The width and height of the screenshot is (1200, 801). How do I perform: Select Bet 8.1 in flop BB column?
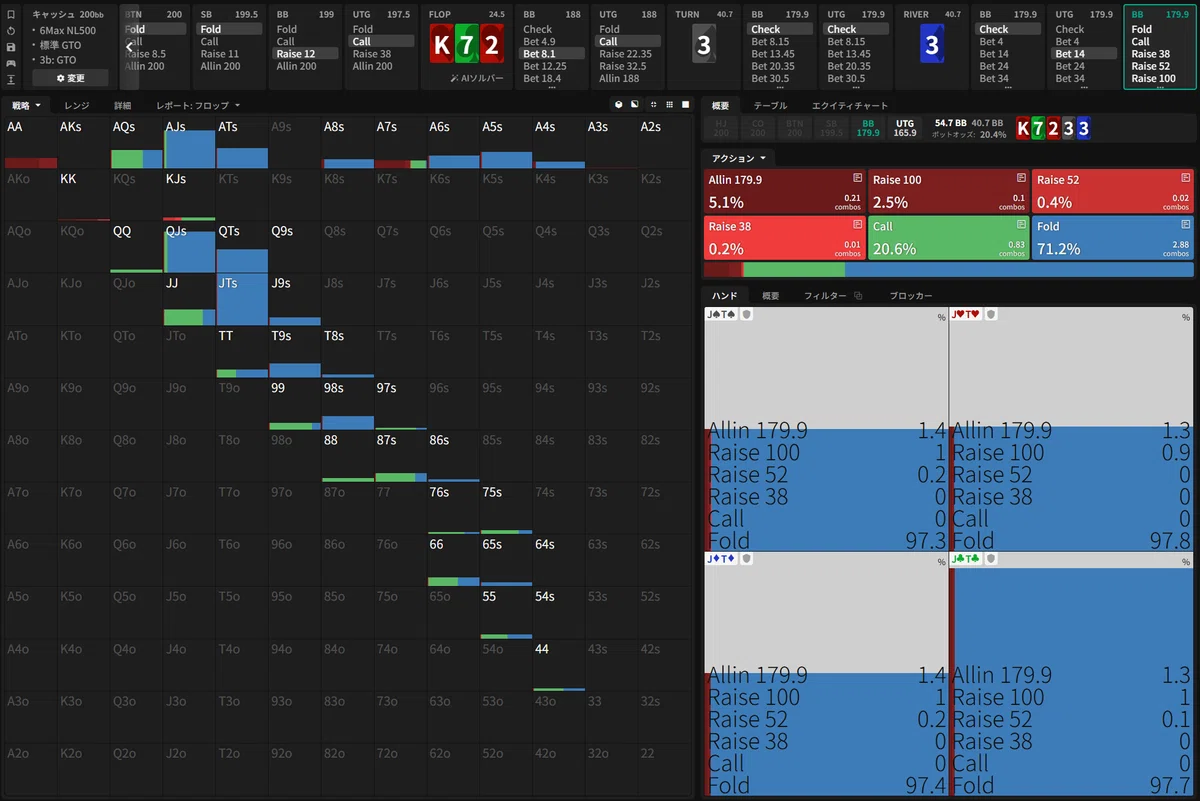pos(553,54)
